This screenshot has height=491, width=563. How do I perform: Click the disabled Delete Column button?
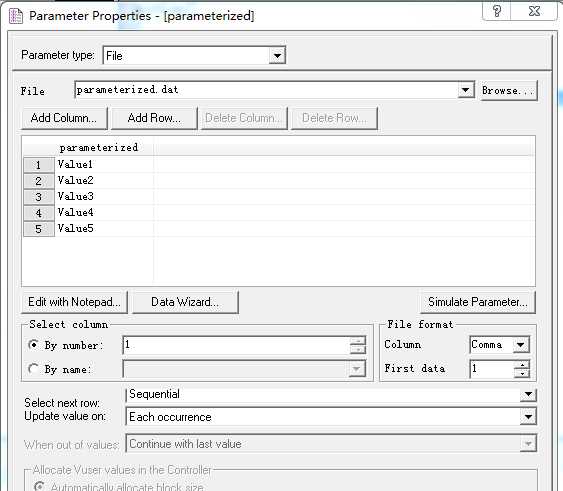[244, 118]
